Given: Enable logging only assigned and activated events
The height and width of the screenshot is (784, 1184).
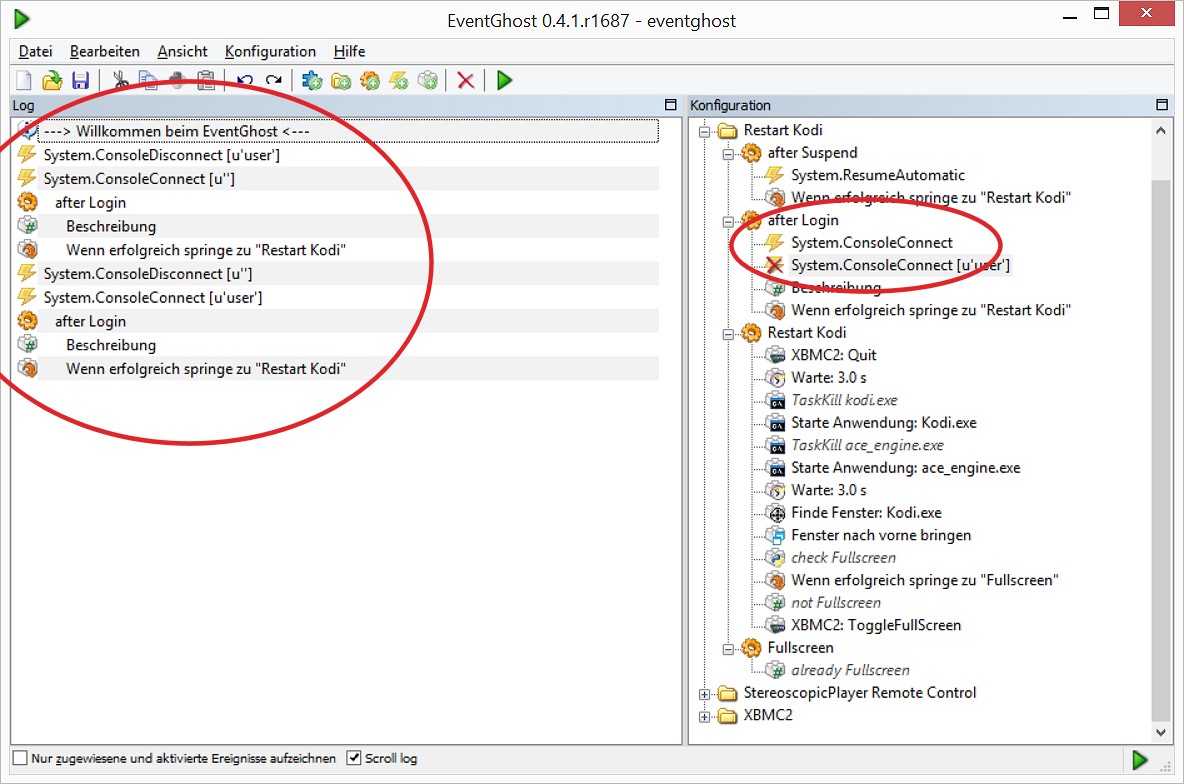Looking at the screenshot, I should coord(20,758).
